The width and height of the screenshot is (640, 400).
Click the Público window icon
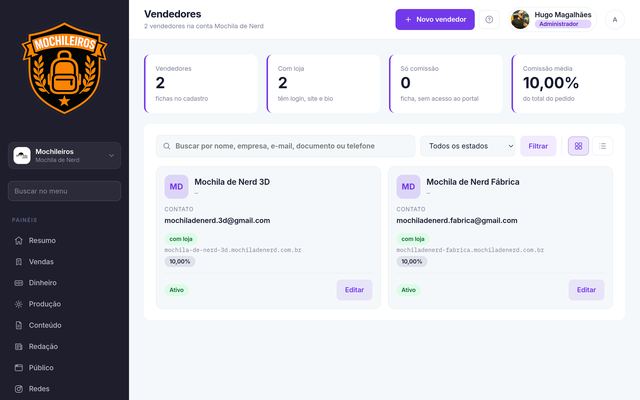coord(19,368)
